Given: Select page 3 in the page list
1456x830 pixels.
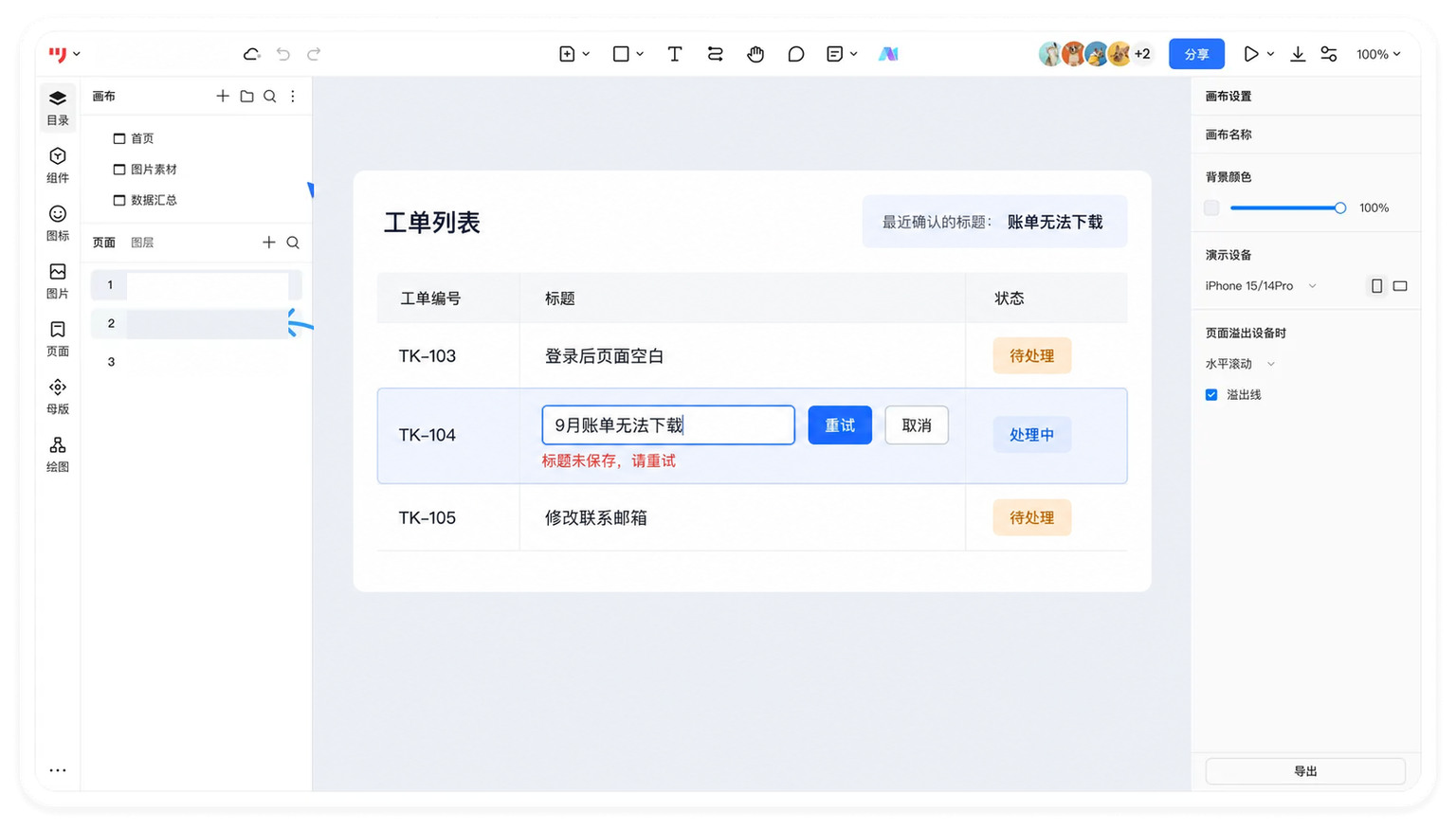Looking at the screenshot, I should [196, 362].
